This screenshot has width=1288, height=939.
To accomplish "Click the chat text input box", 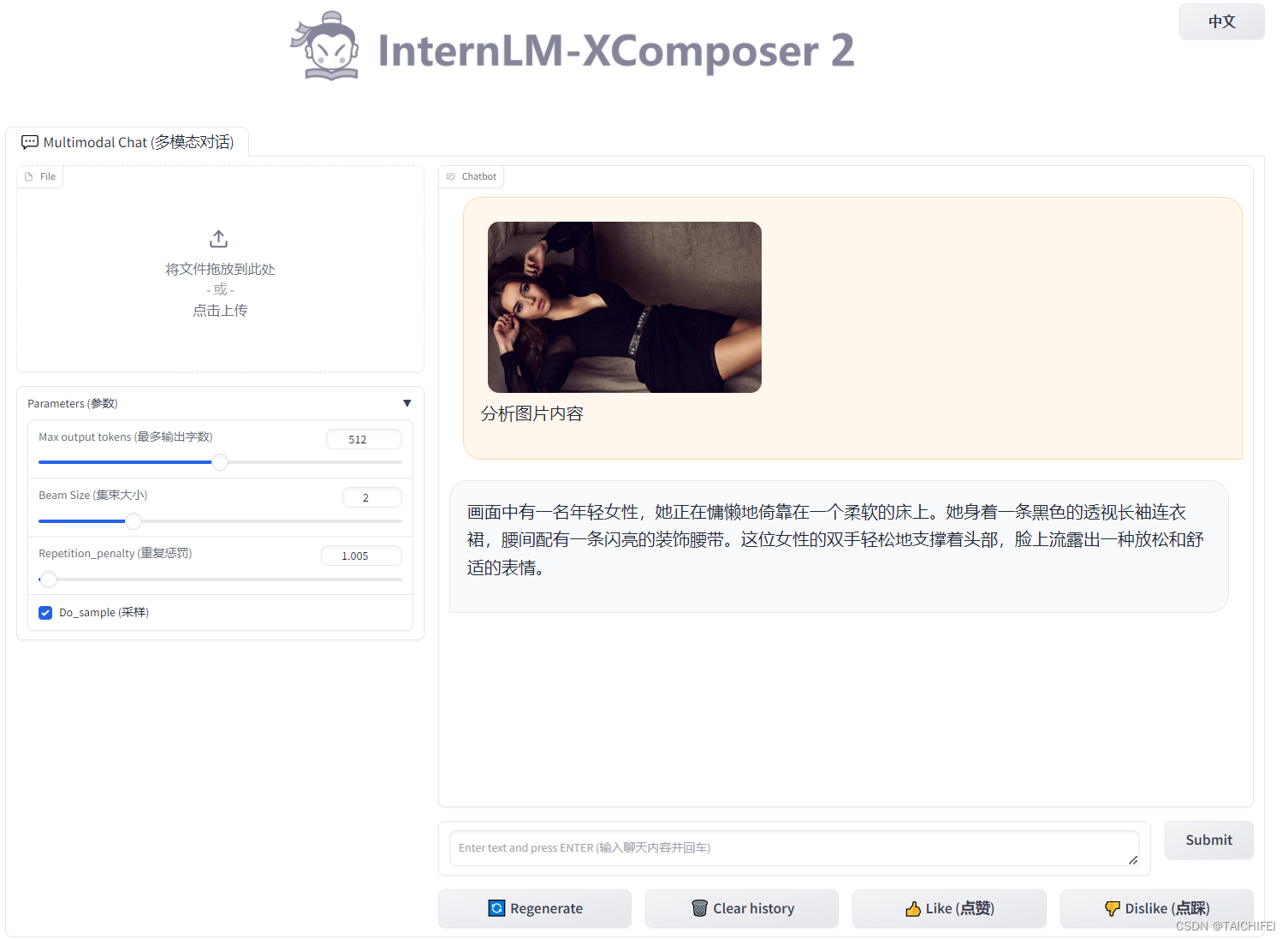I will pyautogui.click(x=794, y=848).
